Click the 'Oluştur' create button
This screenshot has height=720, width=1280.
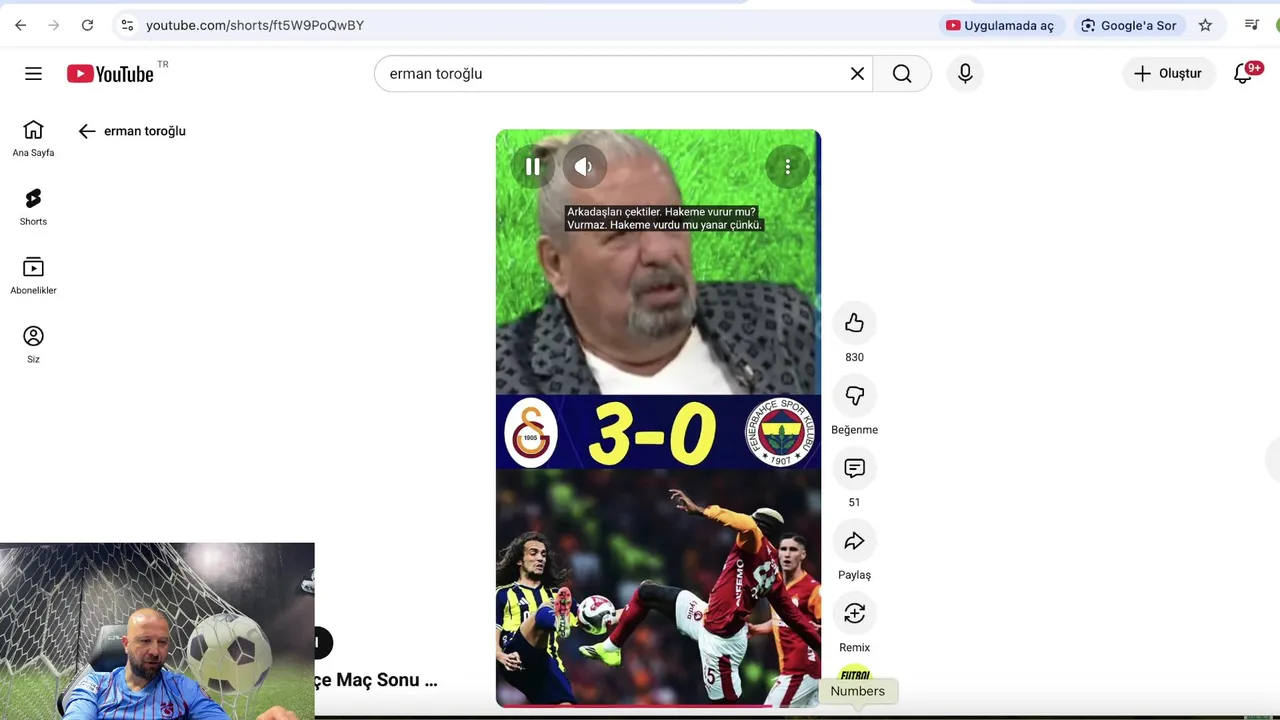(x=1168, y=73)
